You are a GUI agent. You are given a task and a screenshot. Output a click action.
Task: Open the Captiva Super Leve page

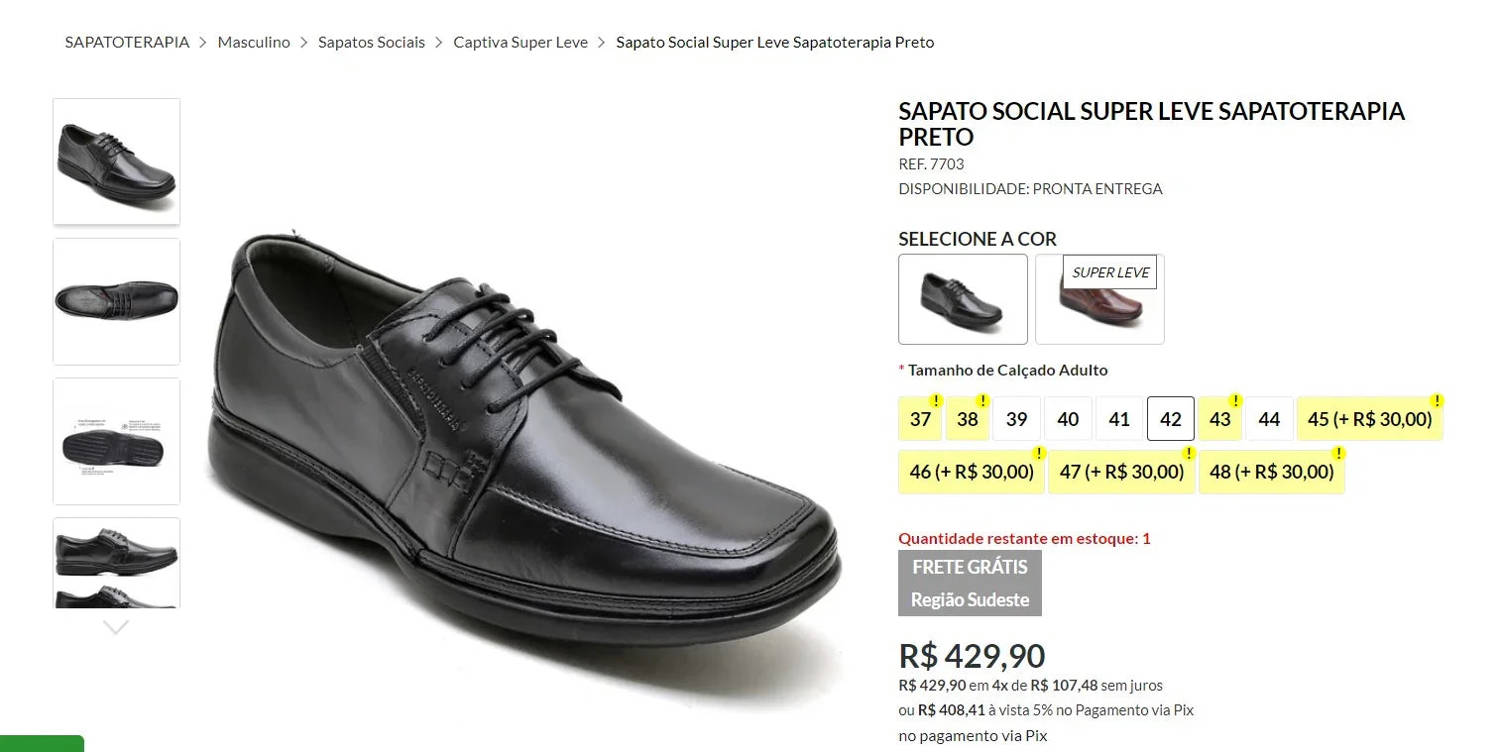[520, 42]
